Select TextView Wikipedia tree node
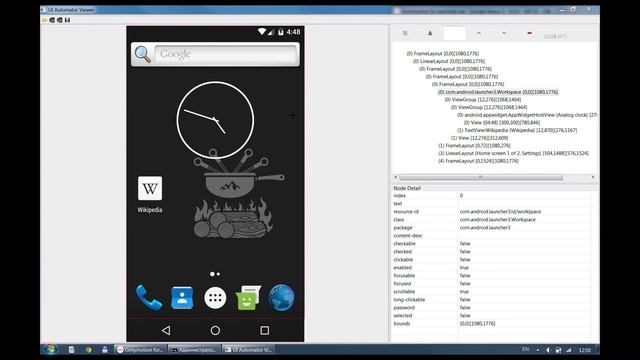Screen dimensions: 640x360 point(517,130)
